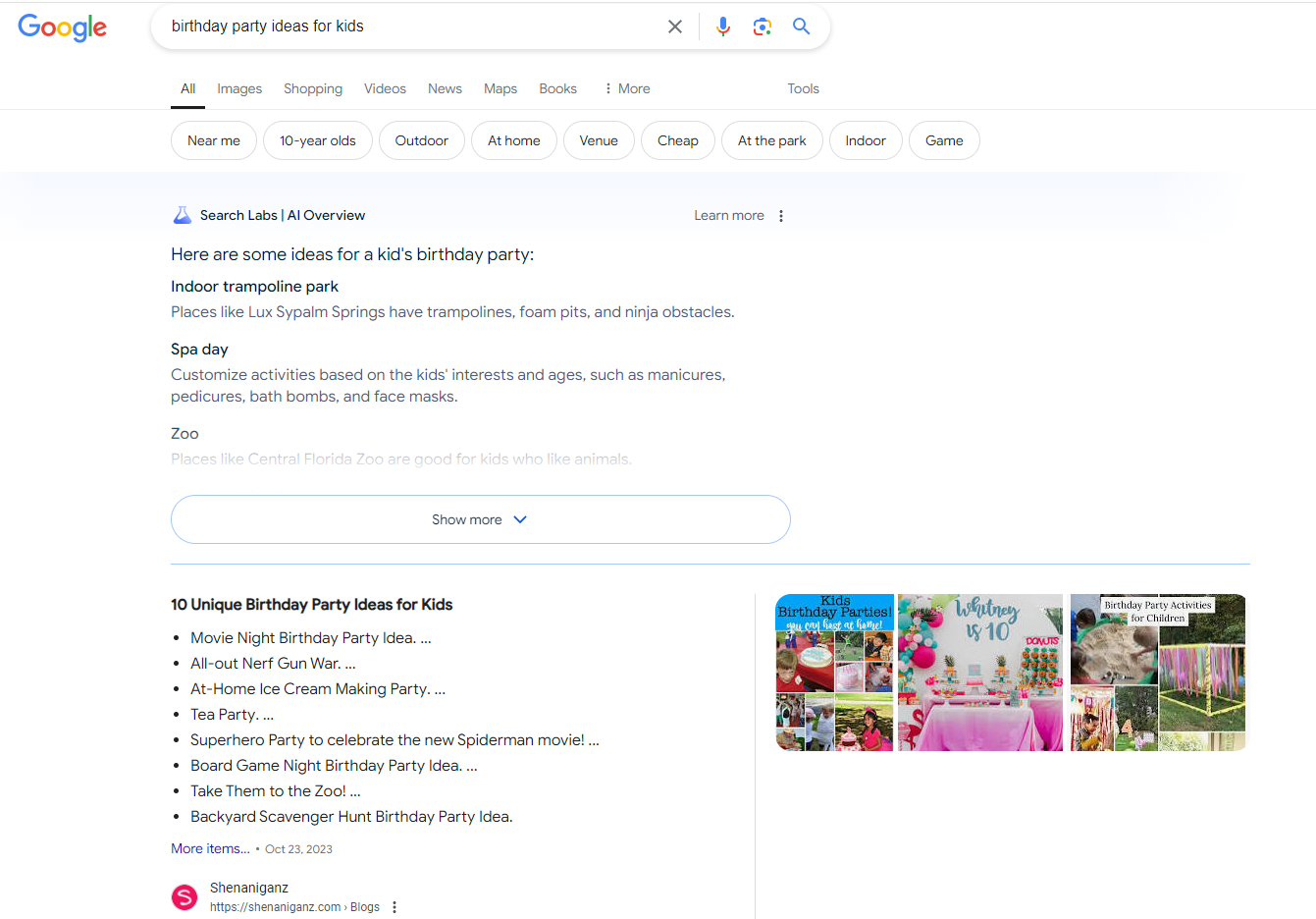Toggle the Near me filter chip
Viewport: 1316px width, 919px height.
[x=214, y=140]
